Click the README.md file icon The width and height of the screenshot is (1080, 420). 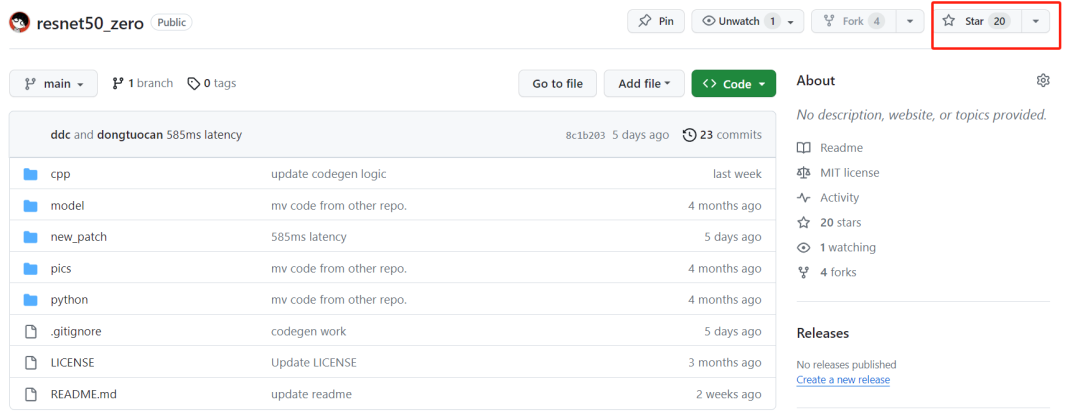tap(30, 395)
